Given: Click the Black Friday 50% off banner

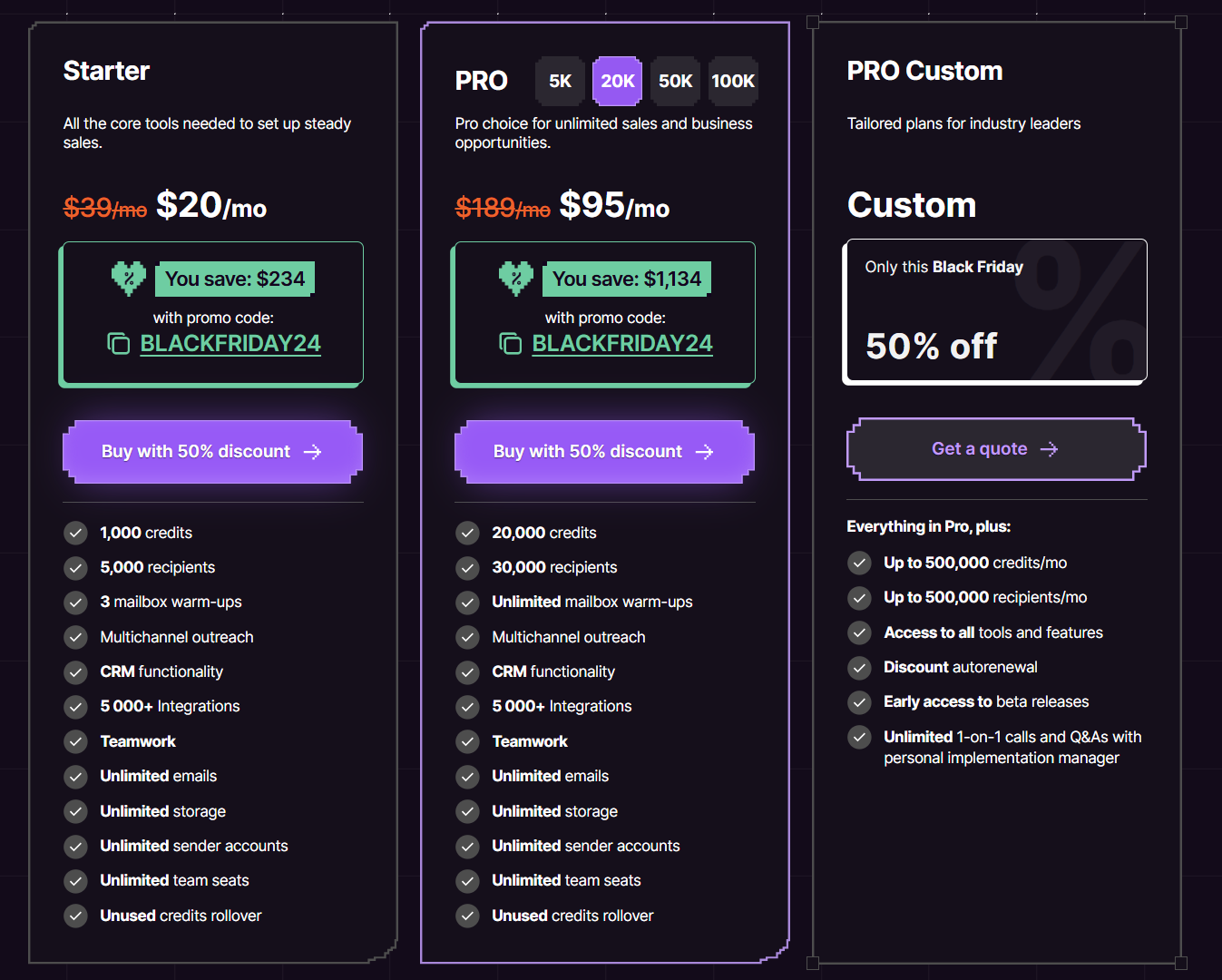Looking at the screenshot, I should tap(995, 311).
